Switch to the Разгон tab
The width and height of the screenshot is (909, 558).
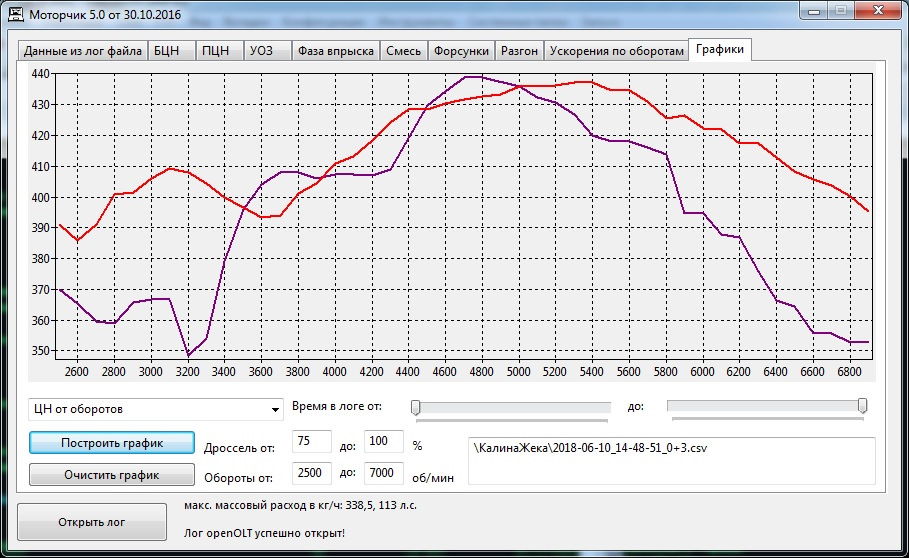pos(519,51)
